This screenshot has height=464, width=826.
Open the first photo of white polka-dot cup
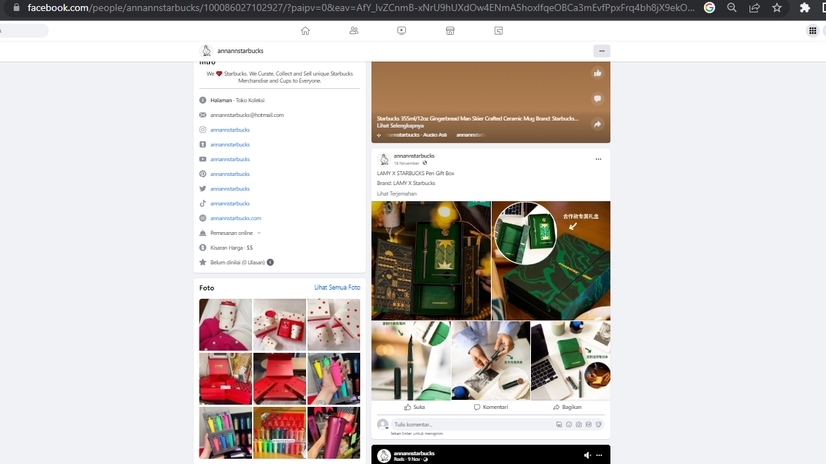(x=225, y=324)
